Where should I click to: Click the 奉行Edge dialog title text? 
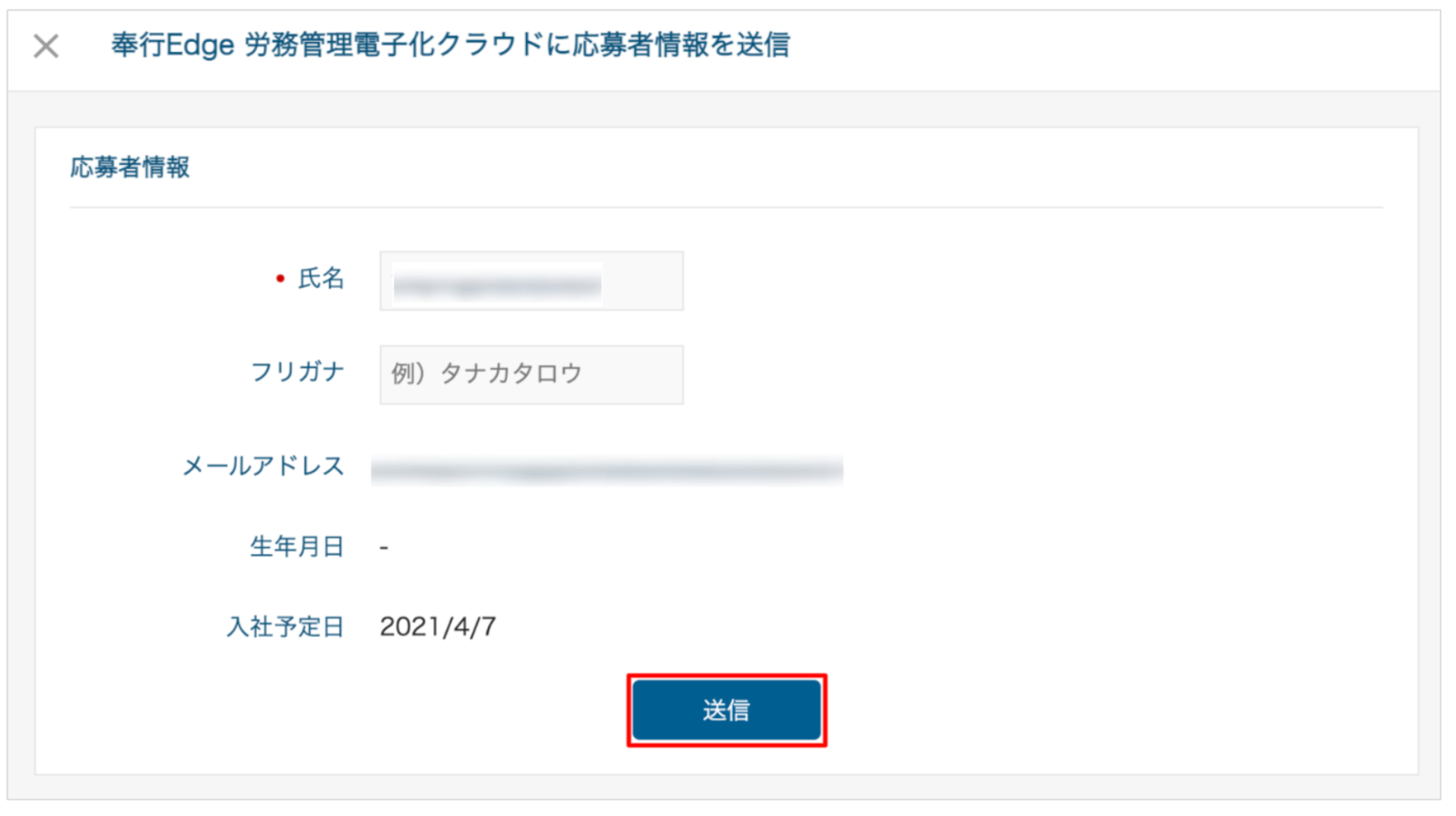pyautogui.click(x=450, y=45)
